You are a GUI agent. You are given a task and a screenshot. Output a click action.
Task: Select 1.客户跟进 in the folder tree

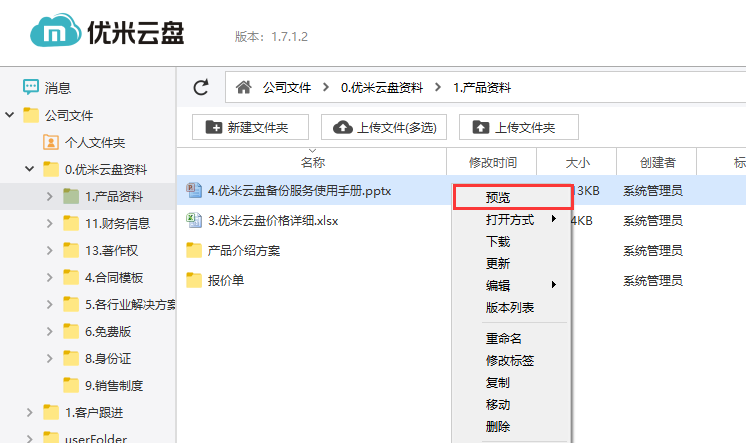tap(94, 412)
